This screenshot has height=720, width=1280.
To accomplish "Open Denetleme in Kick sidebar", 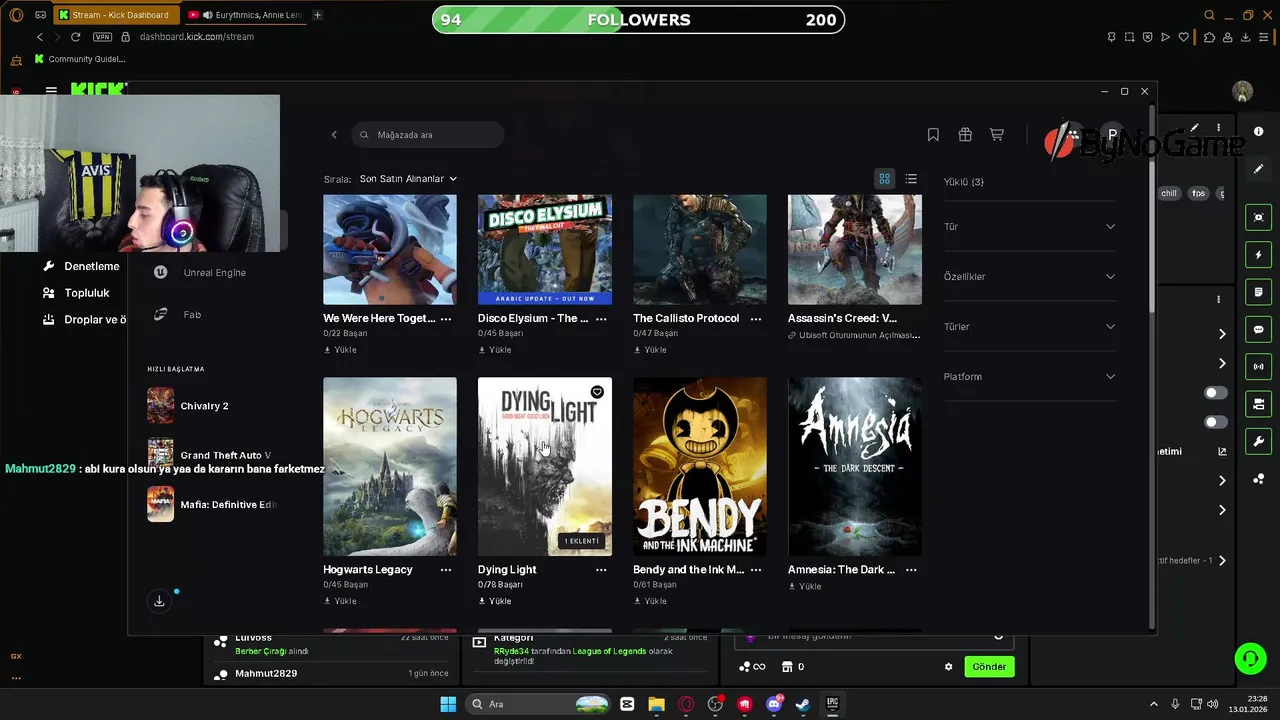I will (x=81, y=266).
